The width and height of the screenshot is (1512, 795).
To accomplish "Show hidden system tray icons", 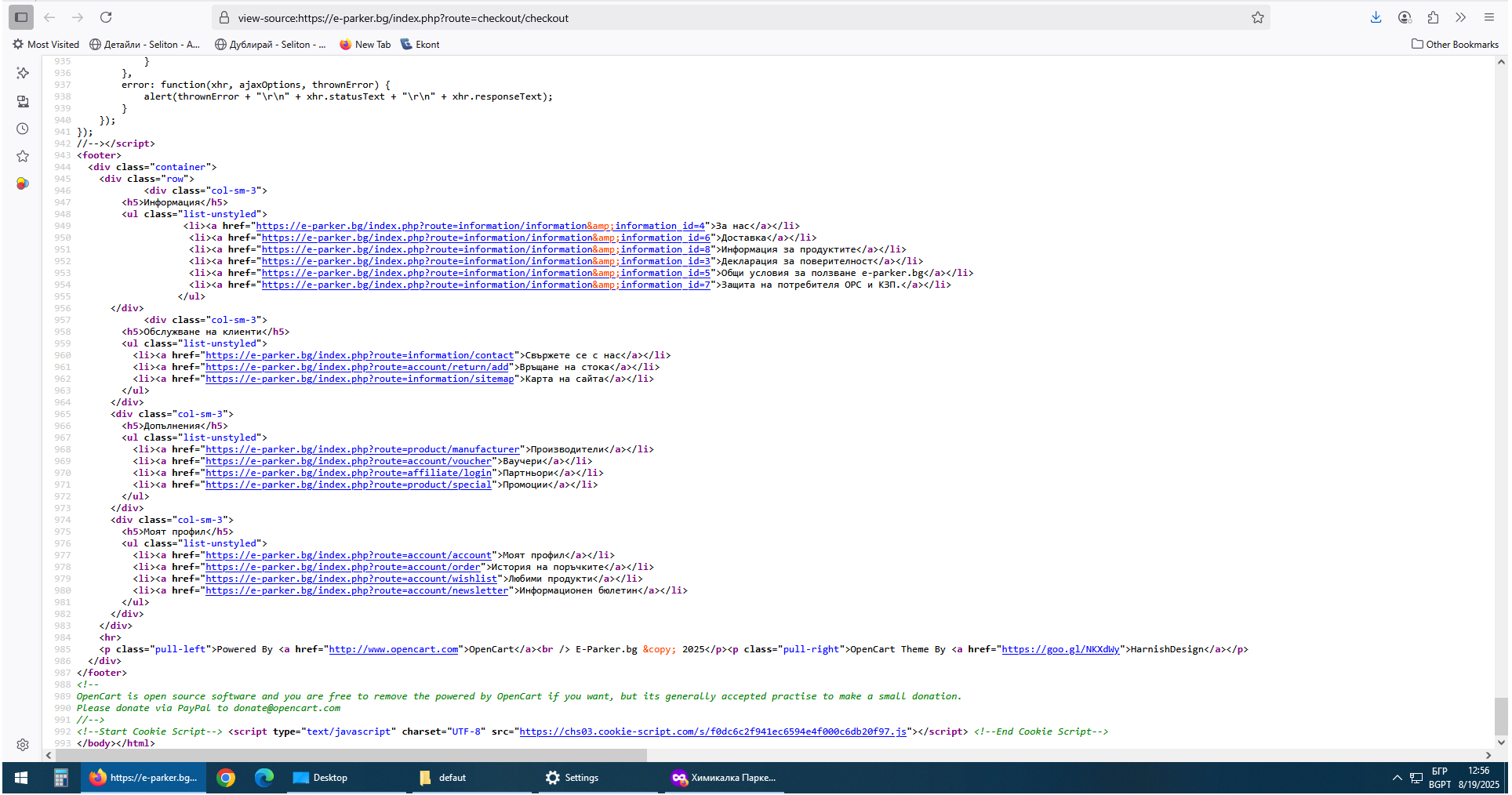I will point(1397,778).
